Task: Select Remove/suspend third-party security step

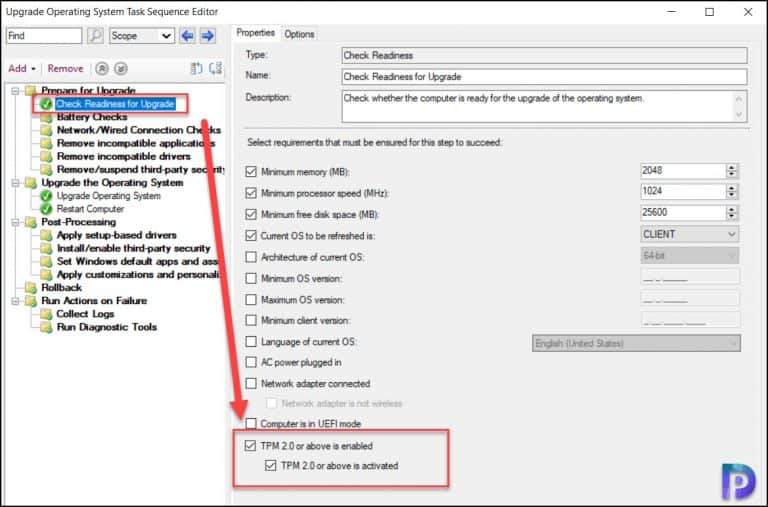Action: tap(141, 170)
